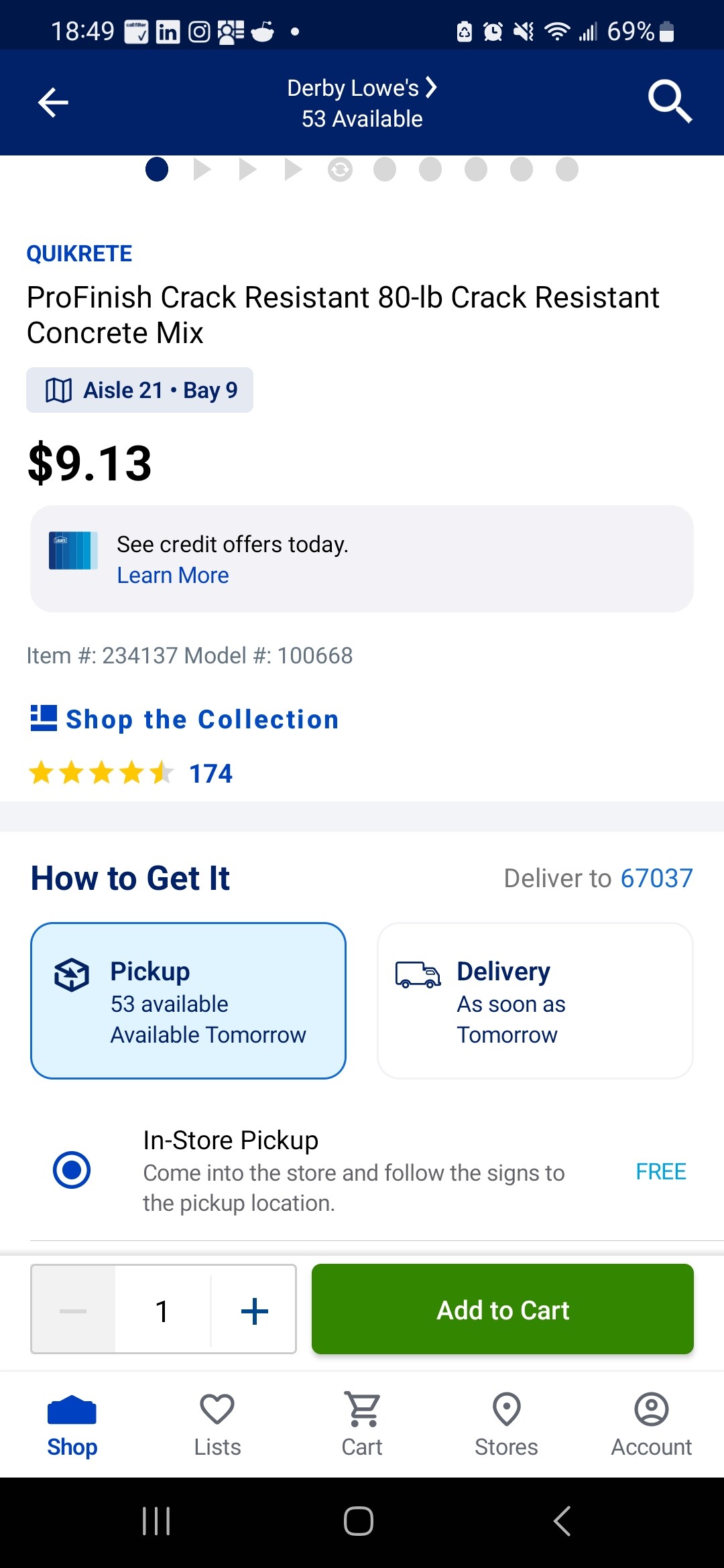
Task: Change delivery ZIP code 67037
Action: click(656, 878)
